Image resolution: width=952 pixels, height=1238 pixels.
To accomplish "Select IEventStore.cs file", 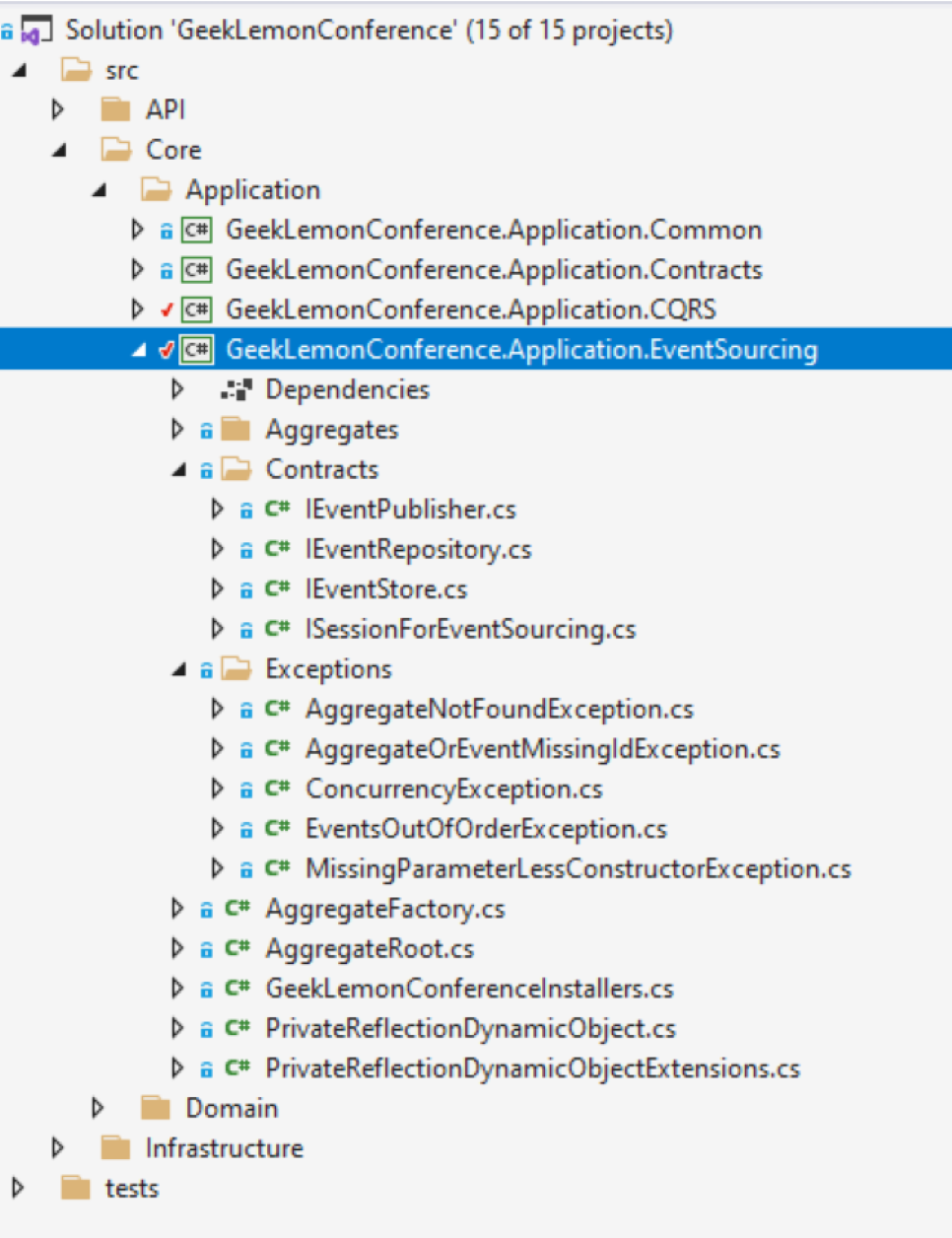I will [x=386, y=589].
